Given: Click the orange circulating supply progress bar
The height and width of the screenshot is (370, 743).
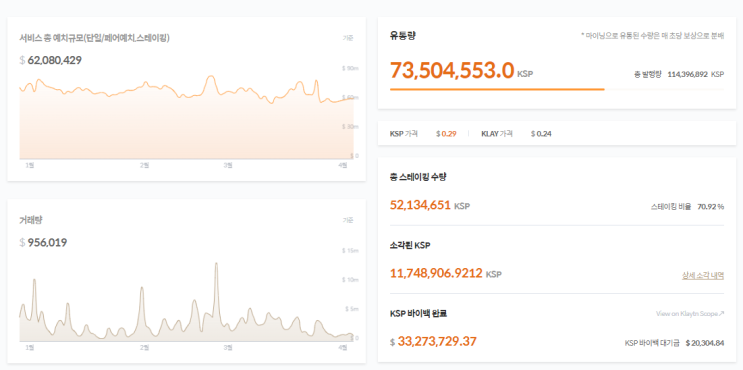Looking at the screenshot, I should tap(497, 89).
